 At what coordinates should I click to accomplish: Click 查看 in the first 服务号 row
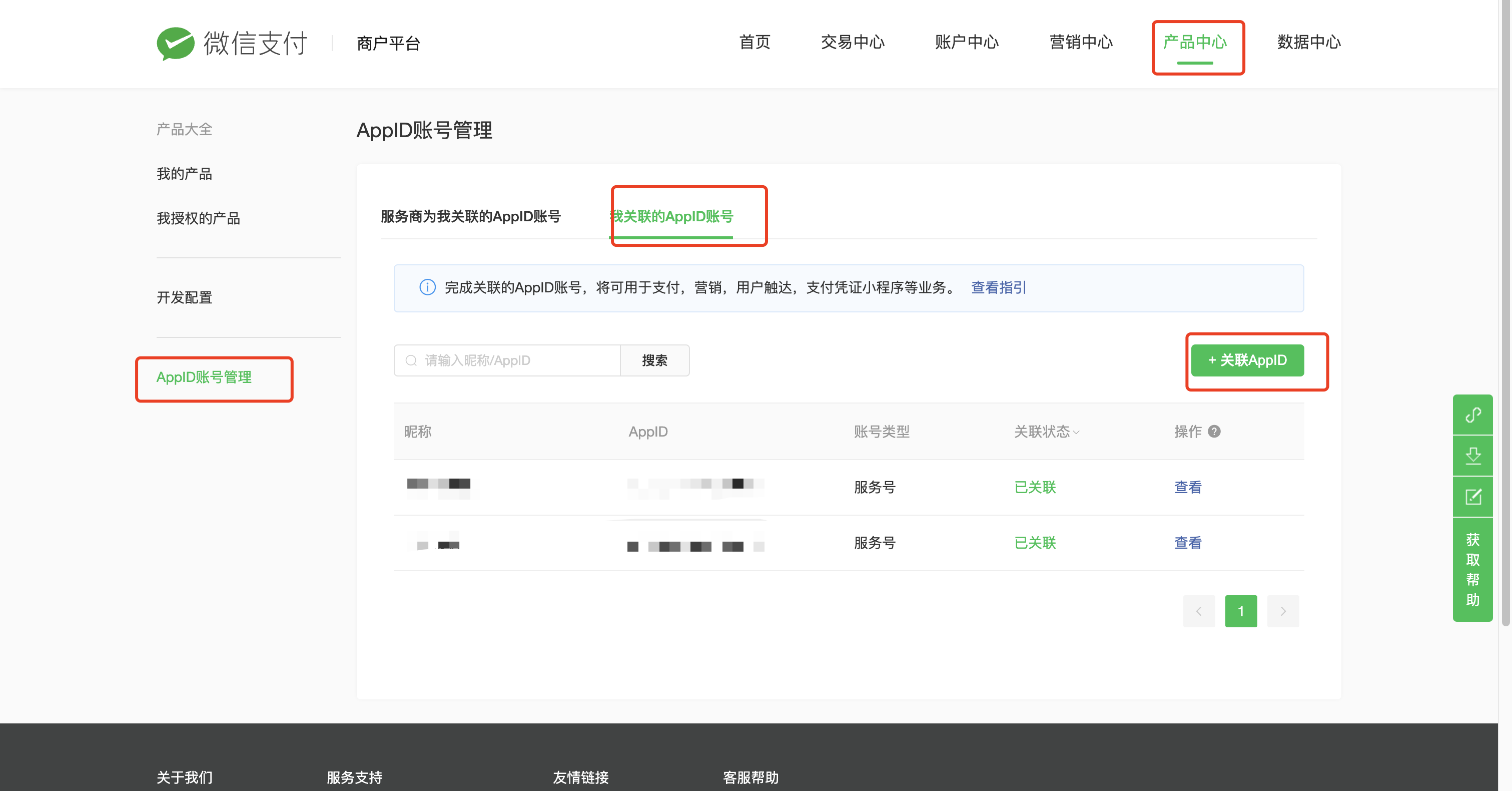(x=1187, y=487)
